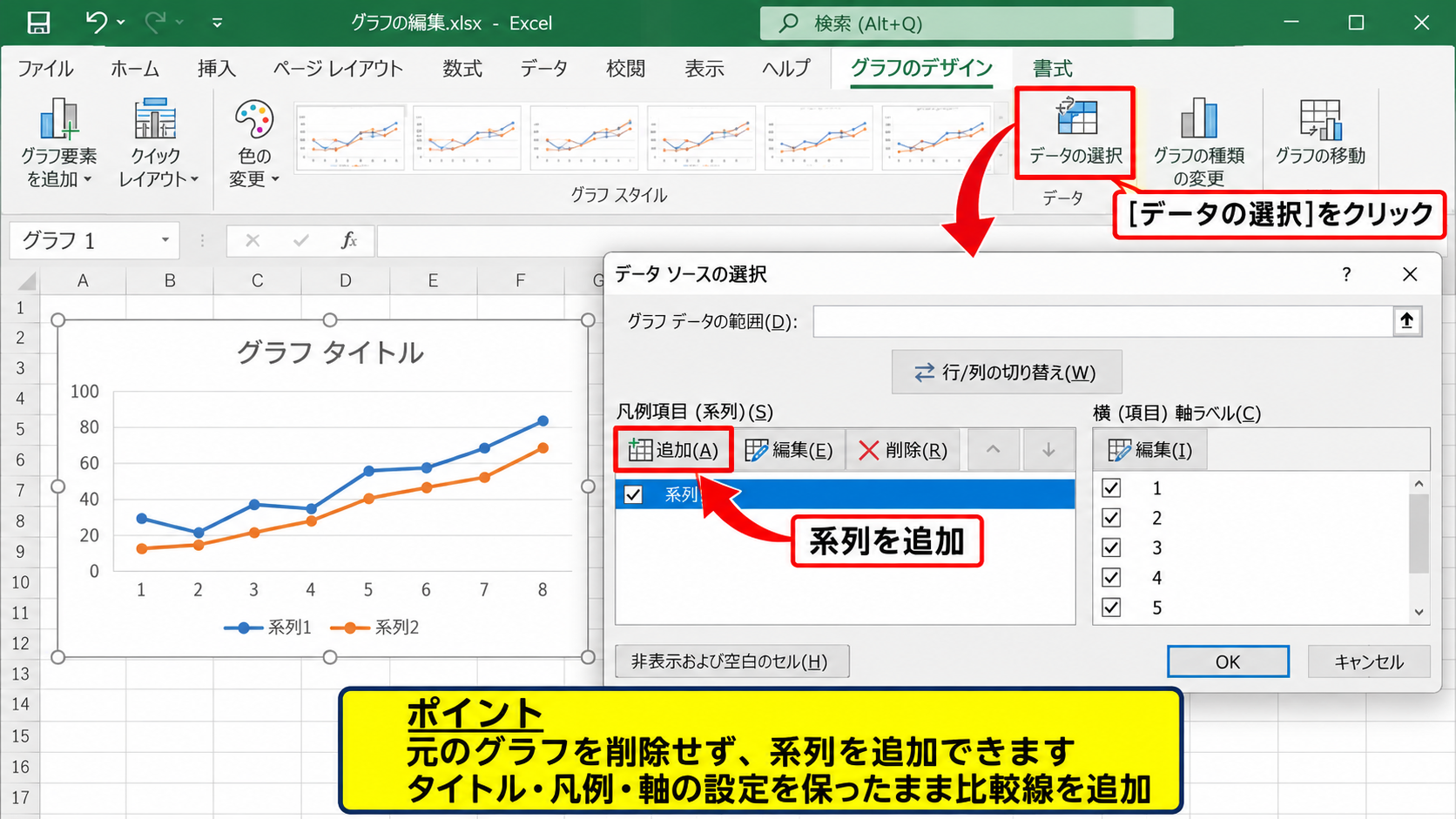This screenshot has height=819, width=1456.
Task: Choose the sixth chart style thumbnail
Action: (x=936, y=138)
